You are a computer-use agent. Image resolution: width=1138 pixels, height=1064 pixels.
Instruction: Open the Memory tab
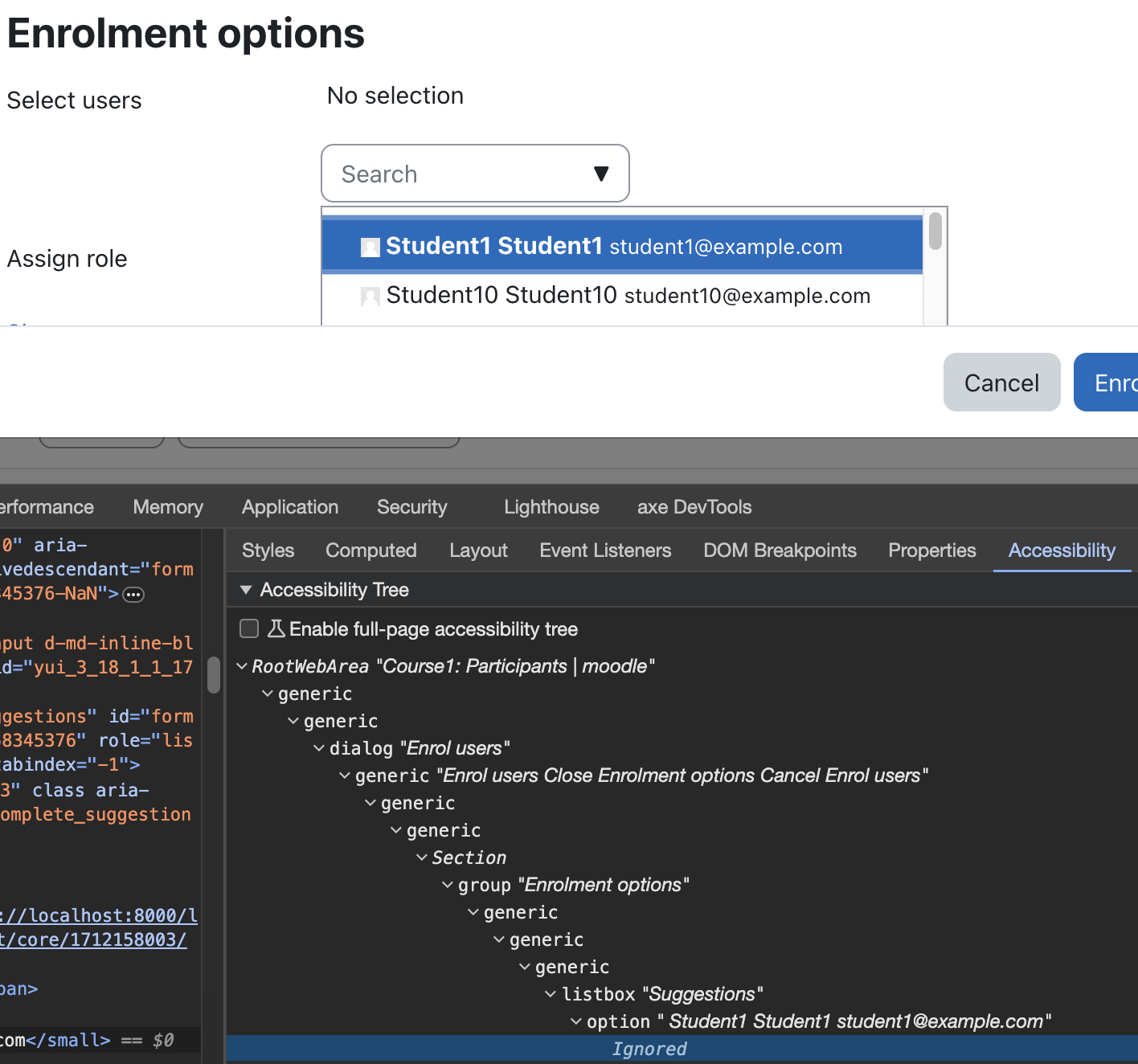(x=168, y=507)
